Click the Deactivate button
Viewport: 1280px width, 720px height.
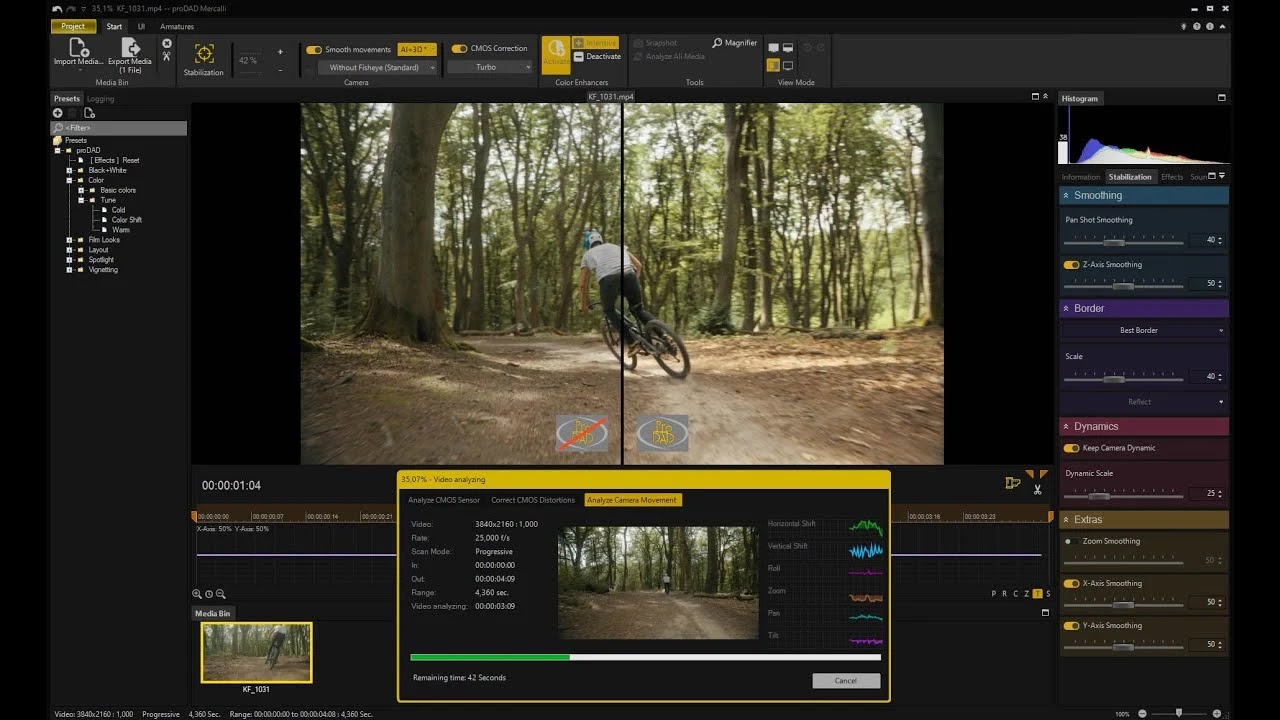coord(597,56)
